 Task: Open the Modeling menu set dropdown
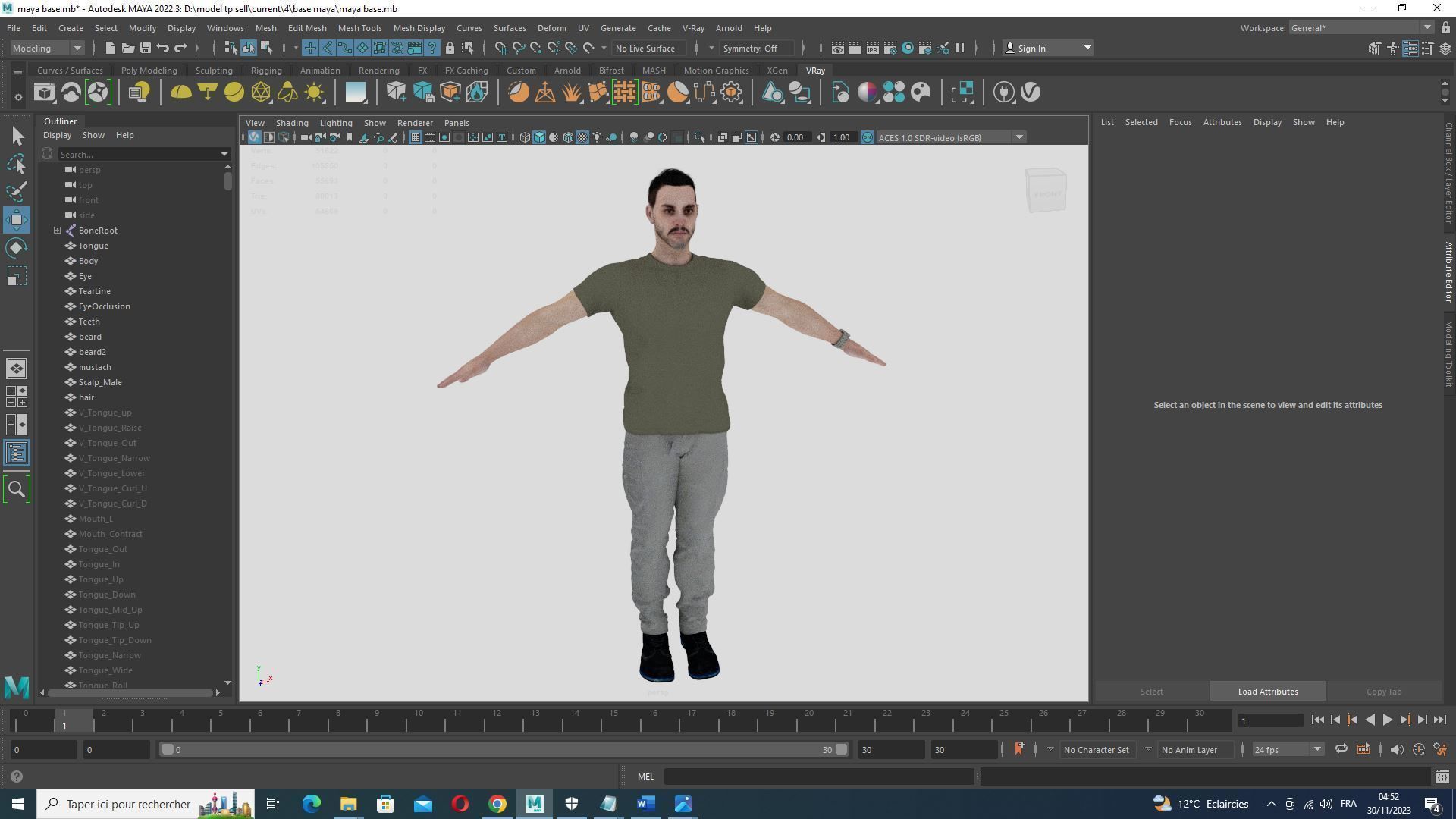[x=47, y=48]
